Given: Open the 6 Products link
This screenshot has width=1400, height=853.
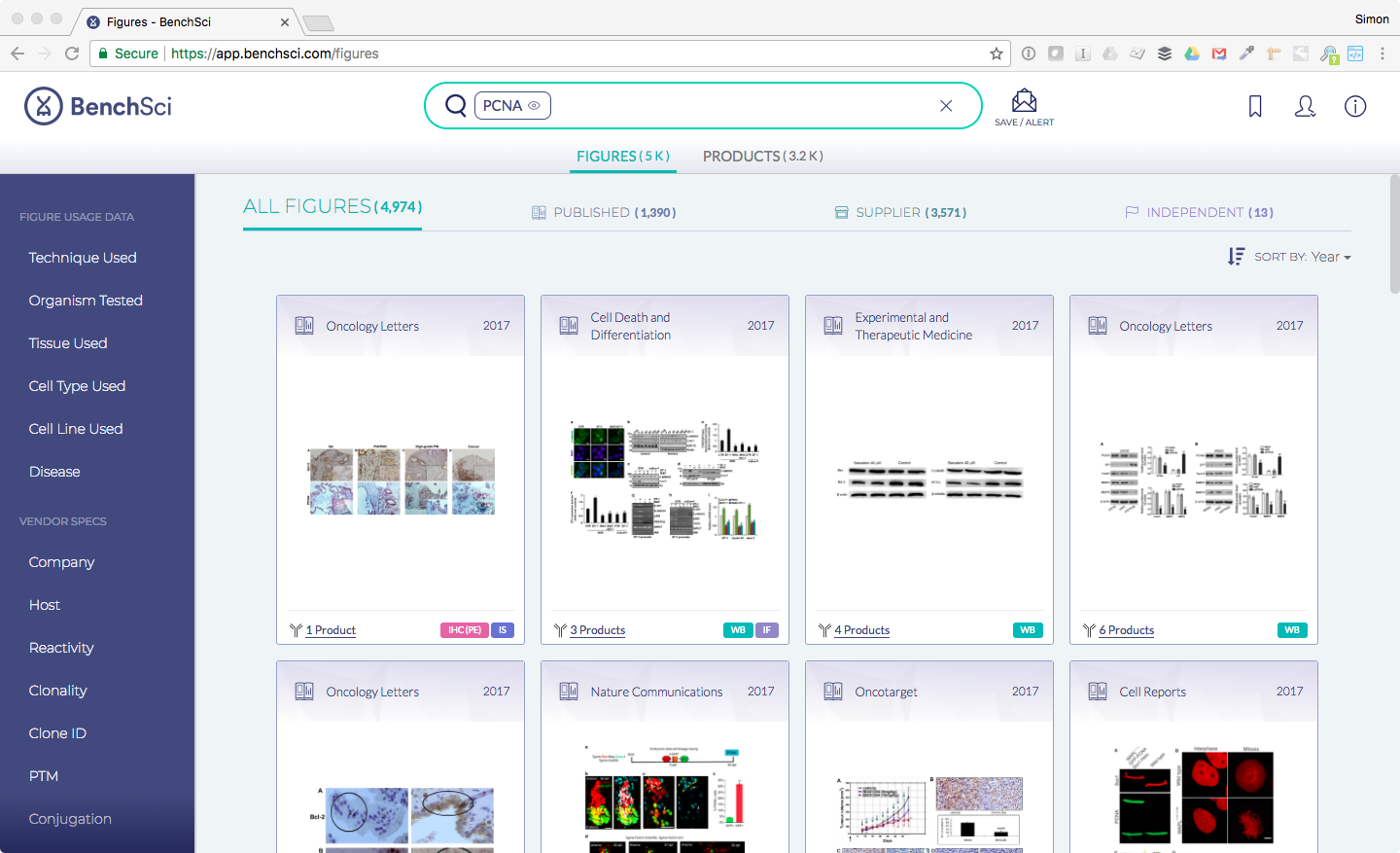Looking at the screenshot, I should 1127,630.
